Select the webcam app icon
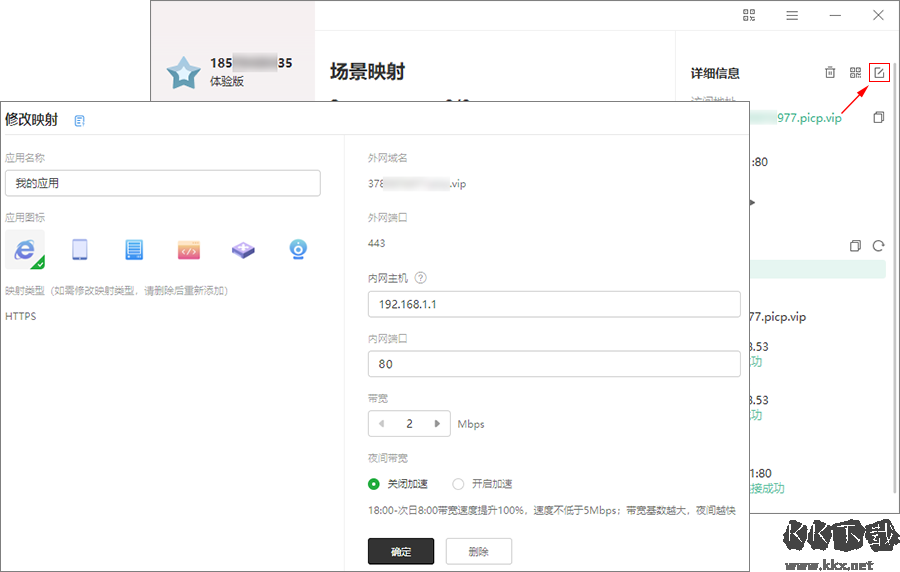Screen dimensions: 900x572 point(298,250)
